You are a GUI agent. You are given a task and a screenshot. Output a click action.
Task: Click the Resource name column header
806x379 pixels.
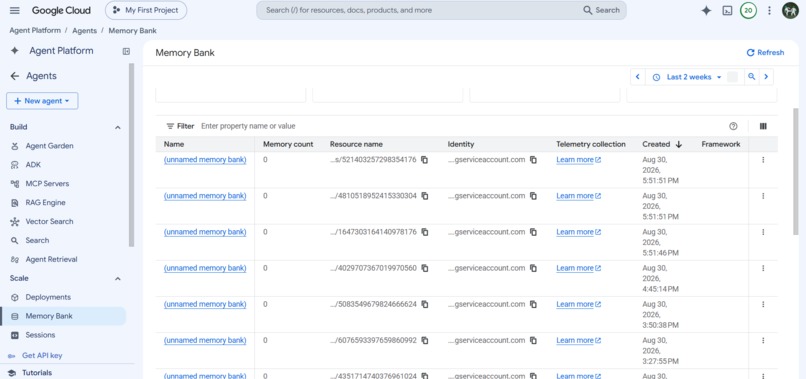tap(356, 145)
